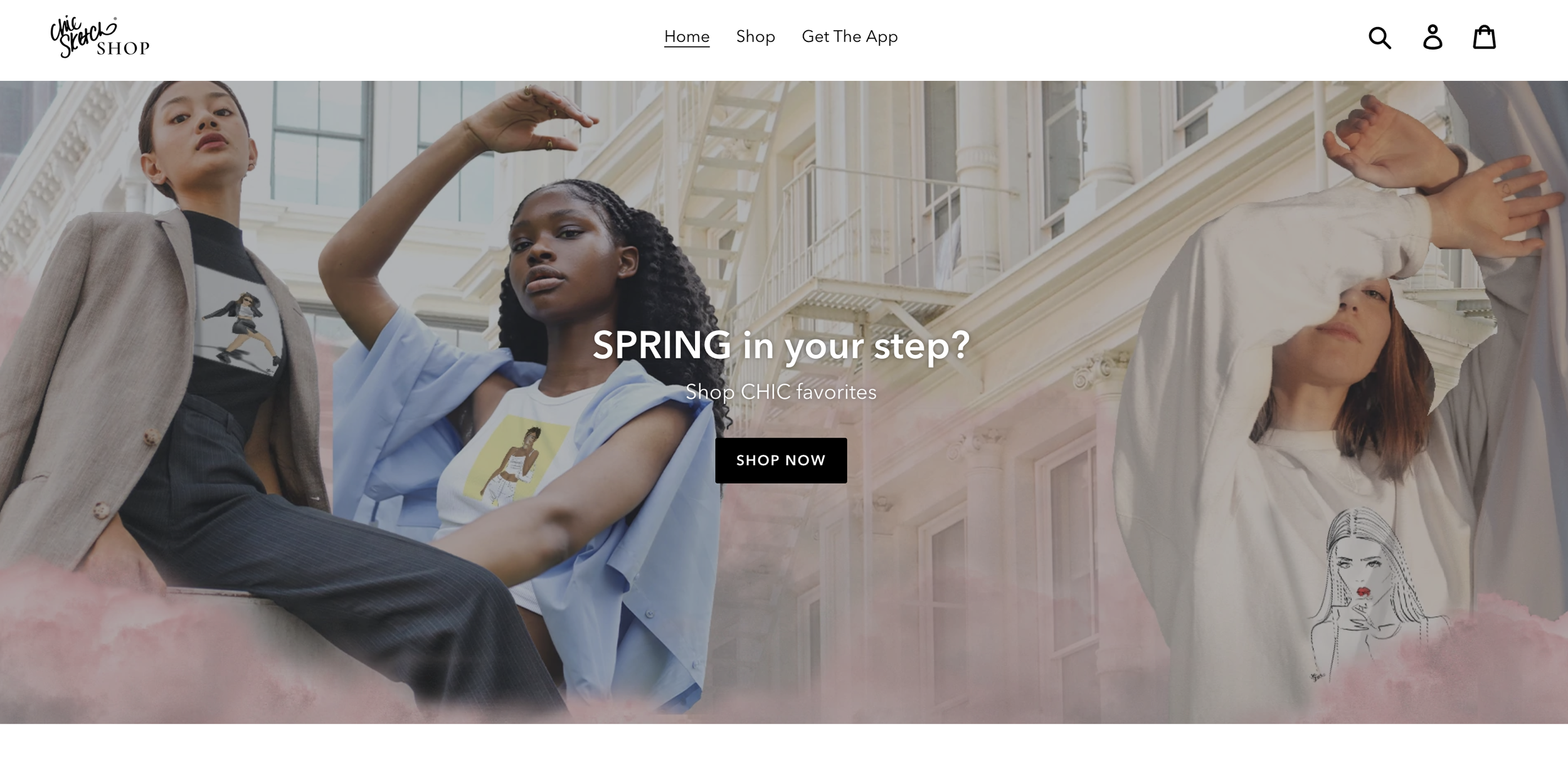Select Get The App in navigation
1568x768 pixels.
(849, 36)
